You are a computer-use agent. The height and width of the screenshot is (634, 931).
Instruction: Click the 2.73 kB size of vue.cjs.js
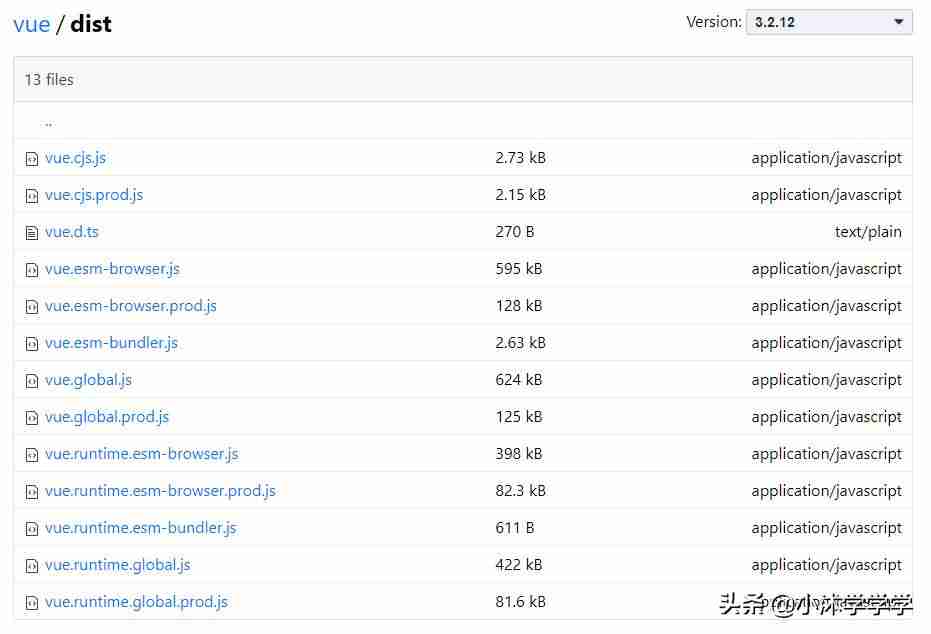point(521,158)
